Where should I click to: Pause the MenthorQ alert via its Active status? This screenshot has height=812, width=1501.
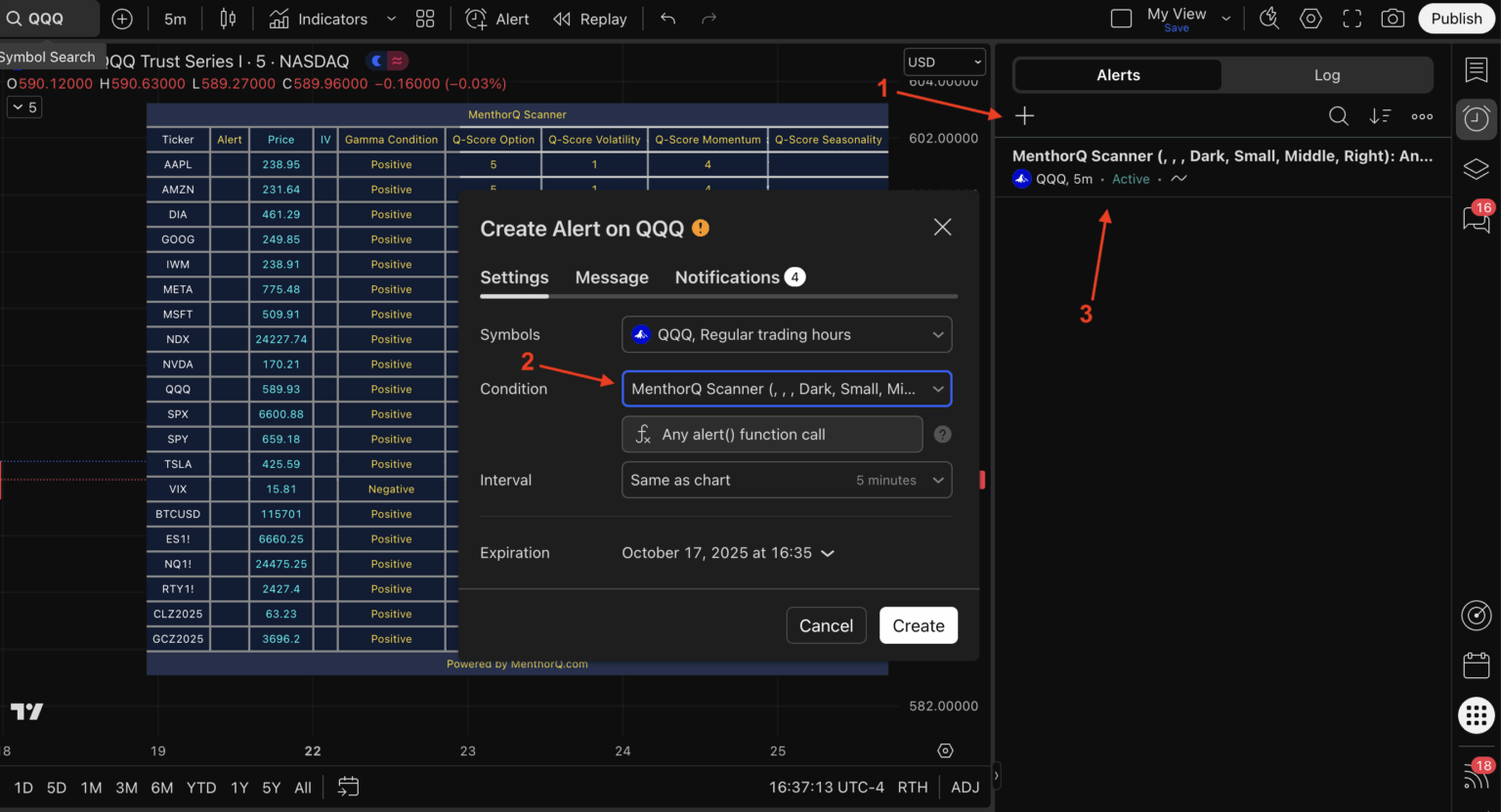click(1131, 179)
